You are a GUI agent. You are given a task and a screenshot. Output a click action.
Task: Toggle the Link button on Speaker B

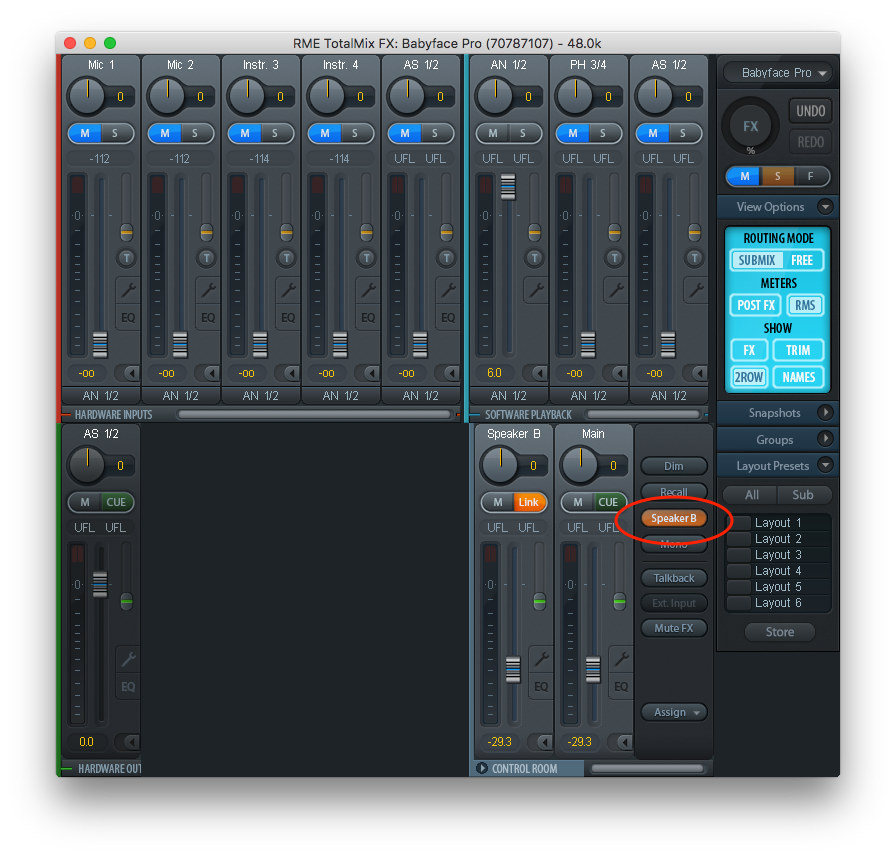pos(529,502)
